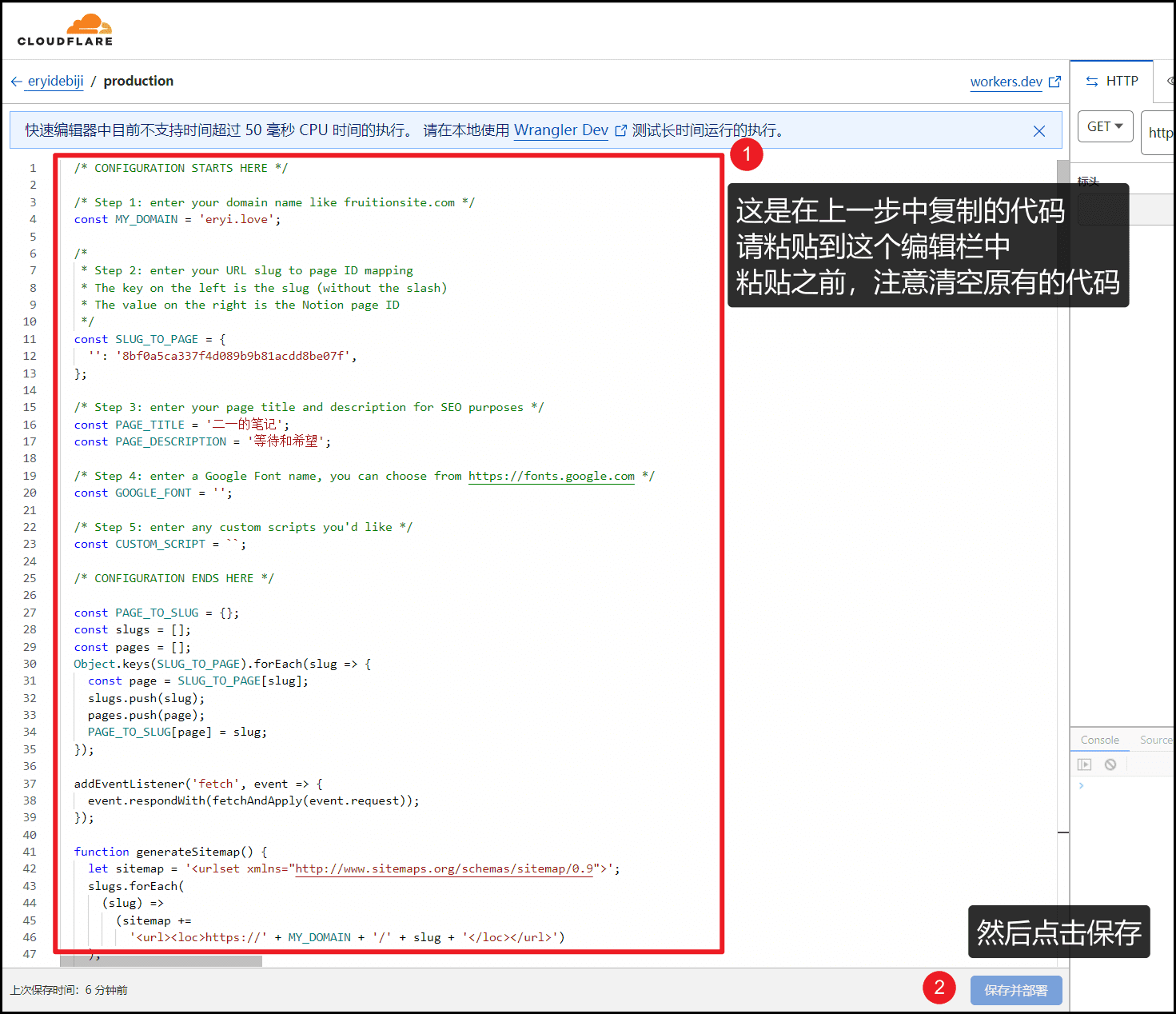Switch to the Console tab
This screenshot has width=1176, height=1014.
[x=1099, y=740]
